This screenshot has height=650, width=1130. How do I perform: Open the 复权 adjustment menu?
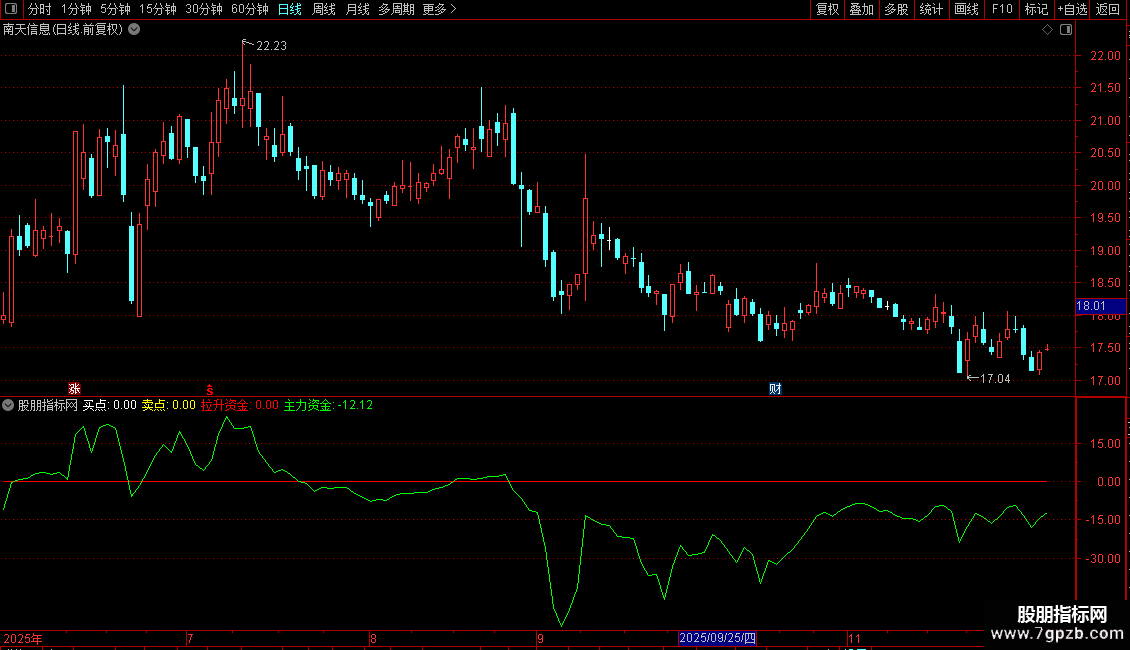827,9
